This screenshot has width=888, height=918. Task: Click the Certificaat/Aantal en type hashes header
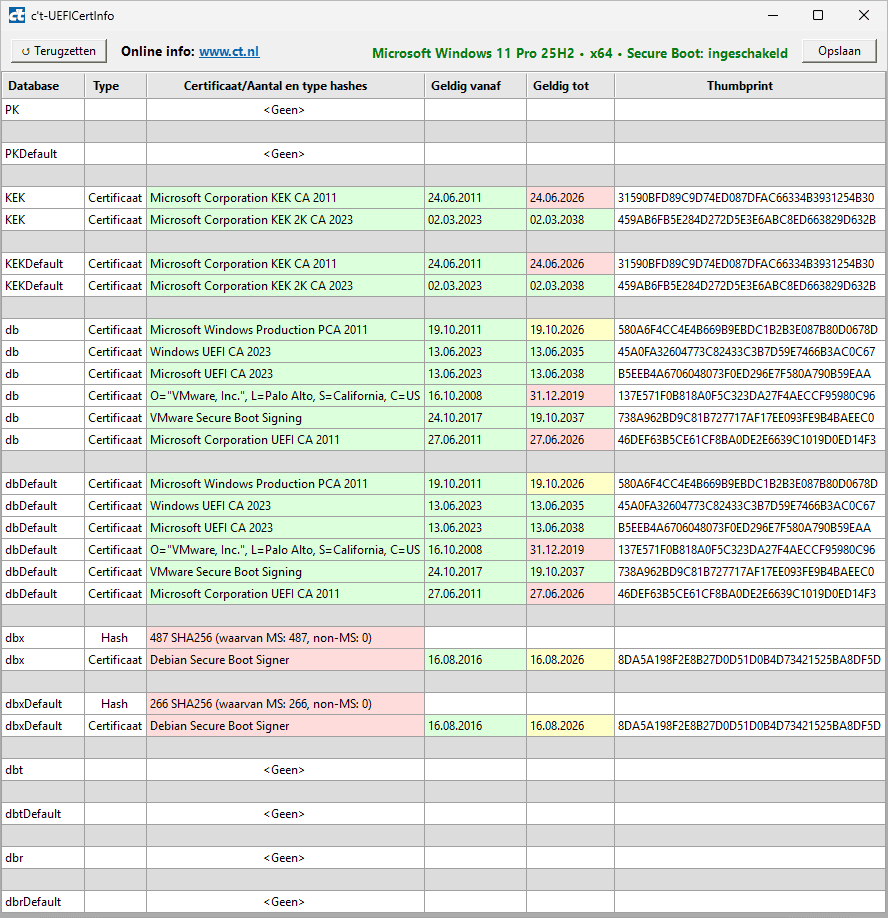(285, 85)
